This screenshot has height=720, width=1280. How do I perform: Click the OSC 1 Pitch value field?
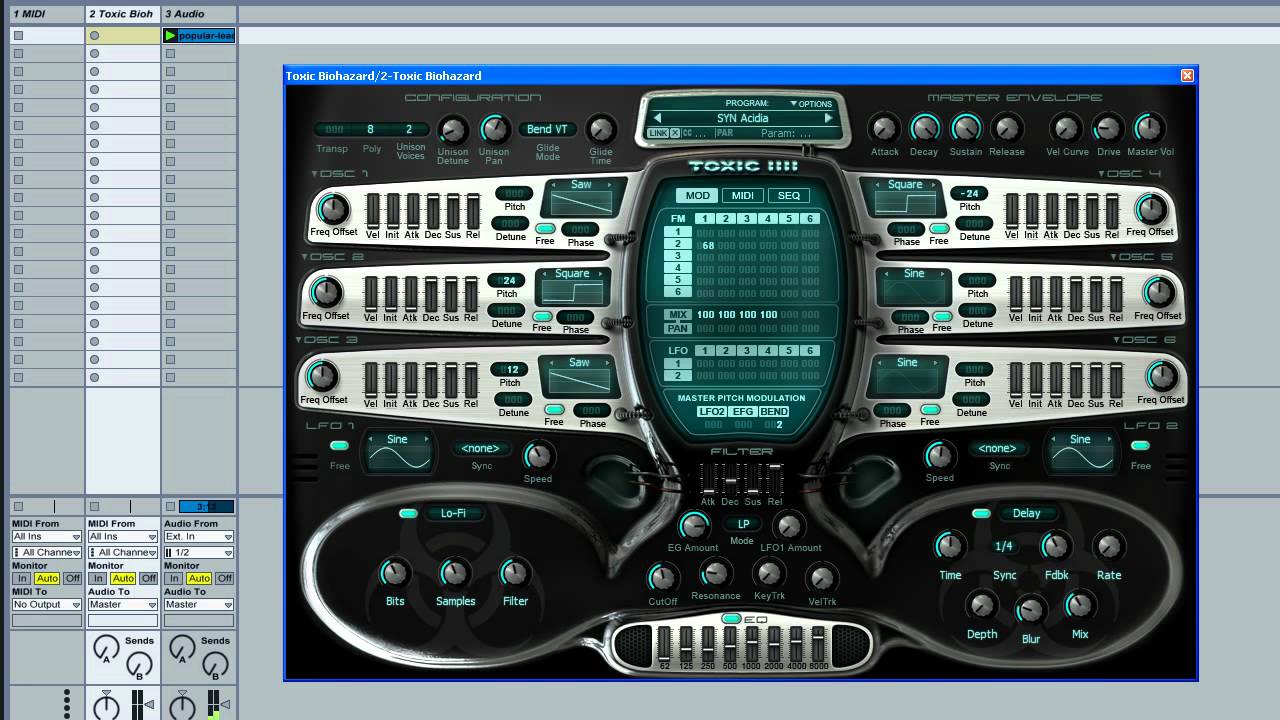click(515, 194)
